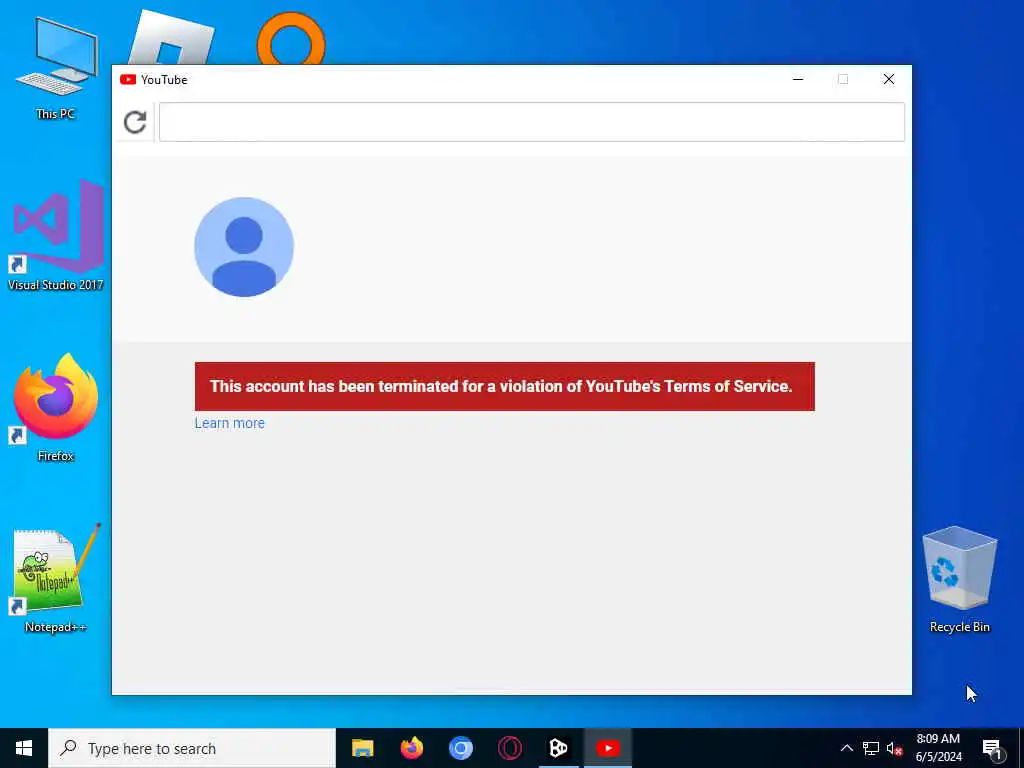Viewport: 1024px width, 768px height.
Task: Open File Explorer from the taskbar
Action: [x=362, y=748]
